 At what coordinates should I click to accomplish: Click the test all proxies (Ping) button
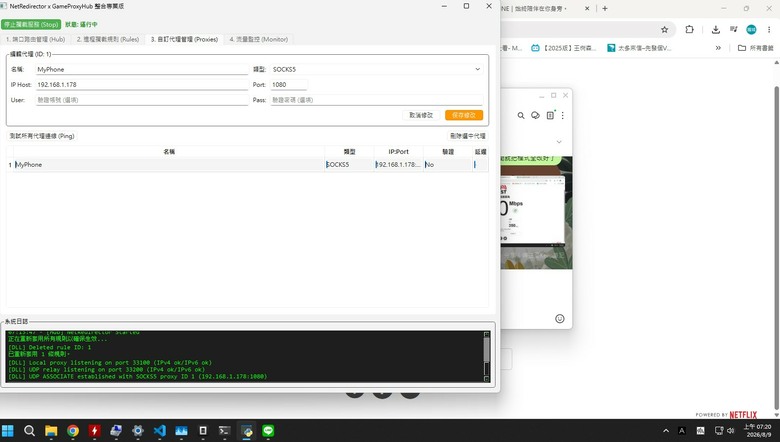point(42,136)
